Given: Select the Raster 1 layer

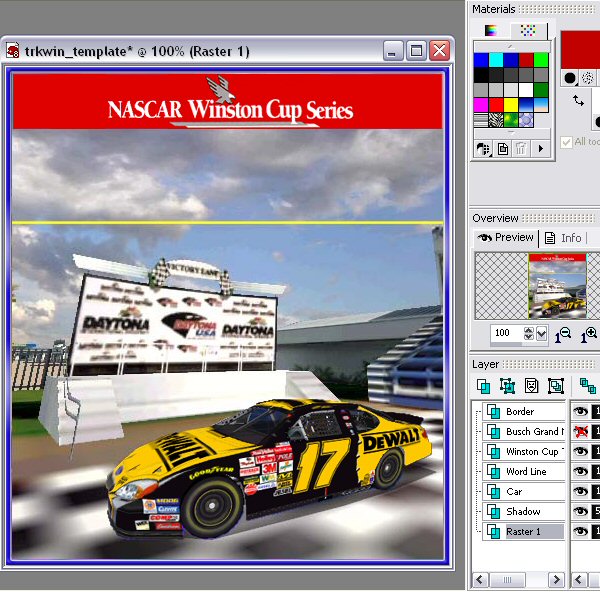Looking at the screenshot, I should (523, 531).
